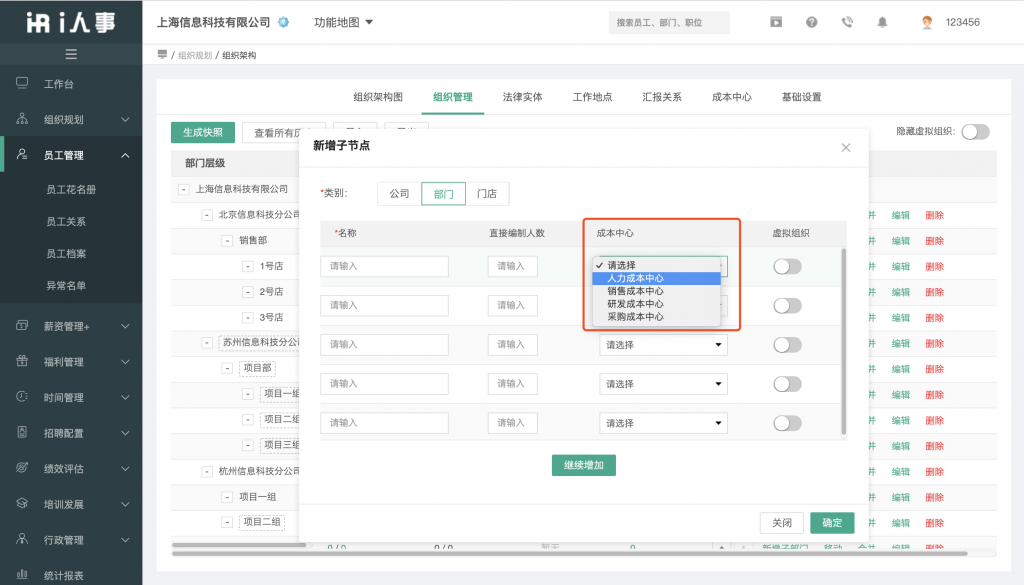Collapse the 员工管理 sidebar menu
The image size is (1024, 585).
click(x=125, y=155)
